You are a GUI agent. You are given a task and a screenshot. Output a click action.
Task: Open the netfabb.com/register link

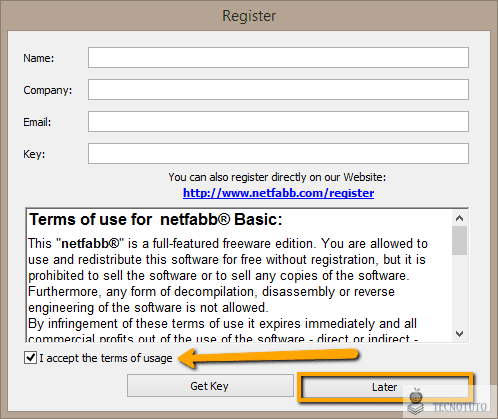[x=278, y=193]
